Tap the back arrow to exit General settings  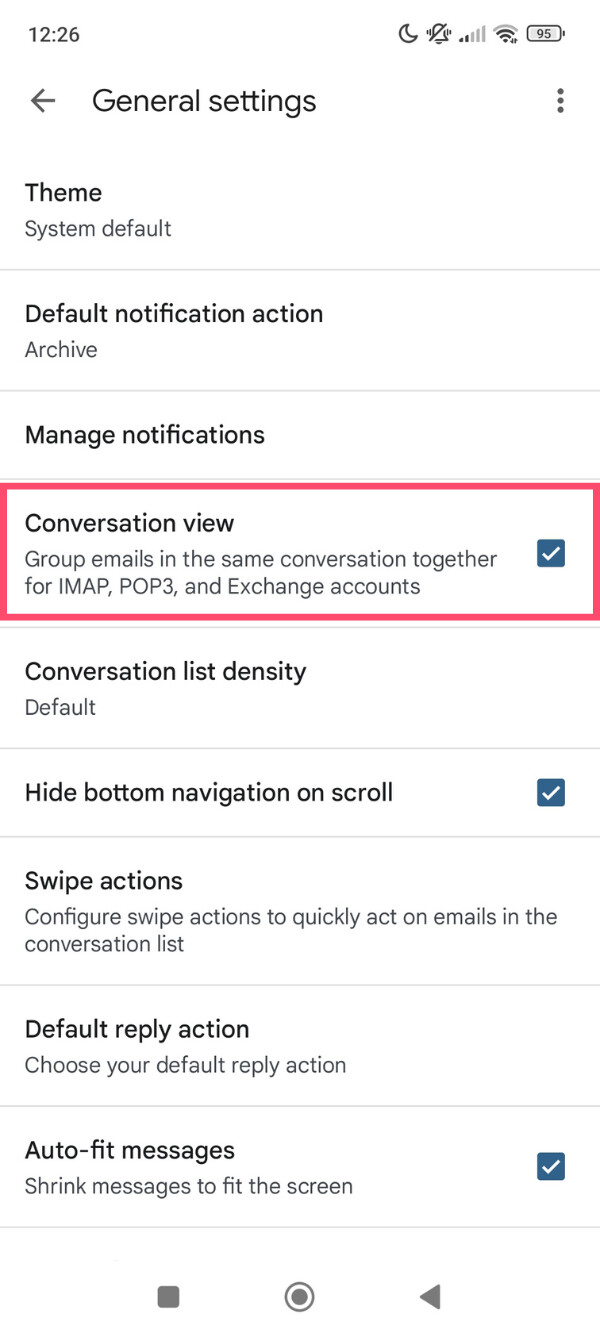pyautogui.click(x=42, y=100)
